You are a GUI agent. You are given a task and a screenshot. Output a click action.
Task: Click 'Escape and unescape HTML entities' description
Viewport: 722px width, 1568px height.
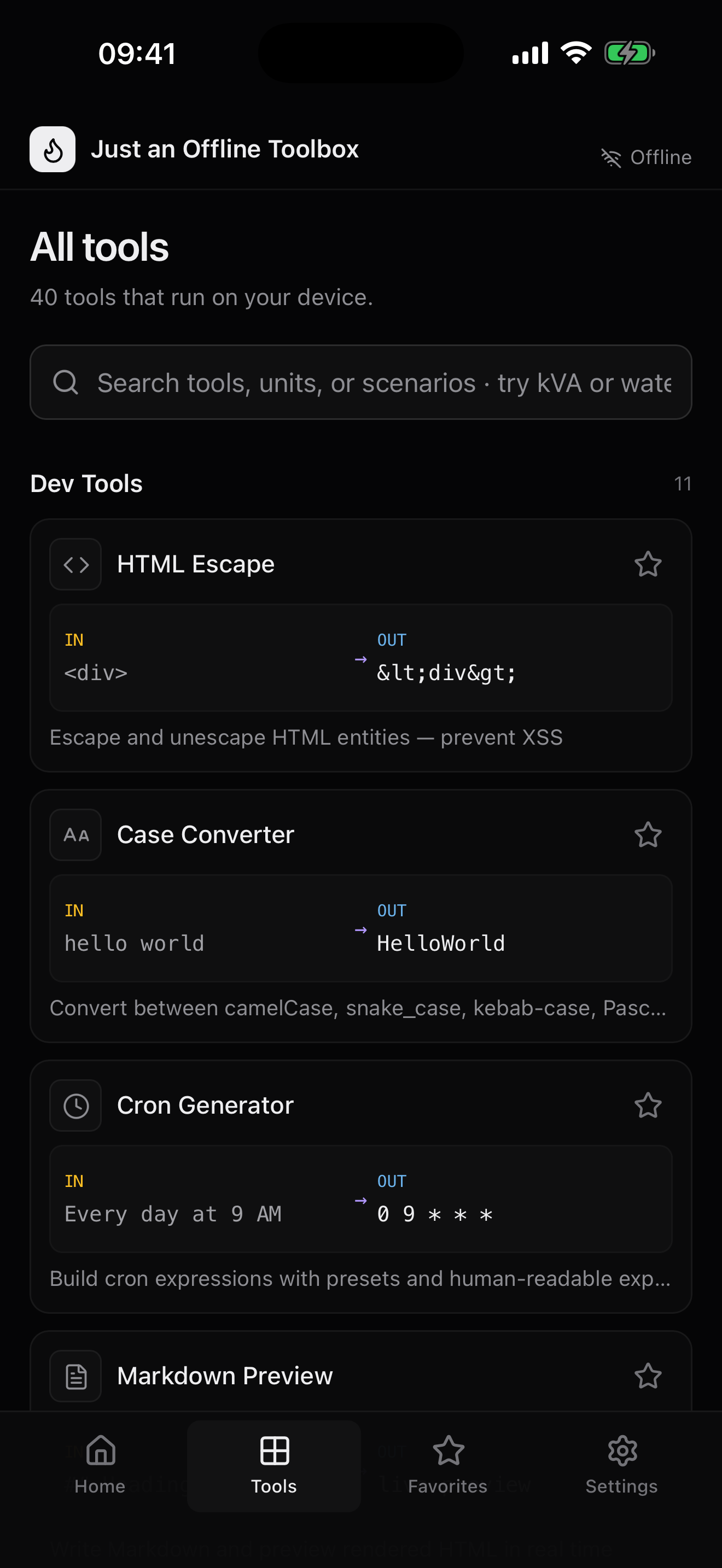click(306, 737)
